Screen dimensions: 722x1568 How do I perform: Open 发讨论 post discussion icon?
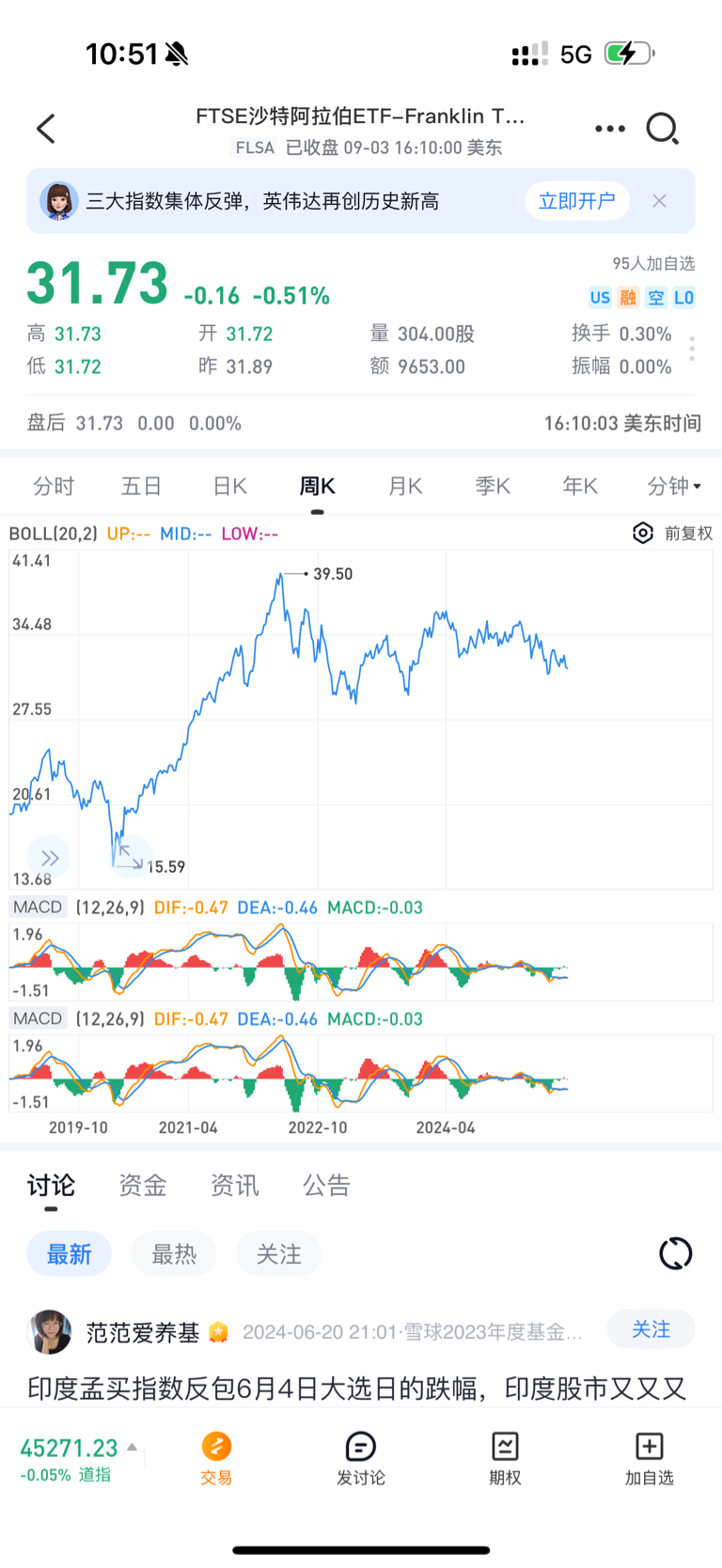[361, 1448]
